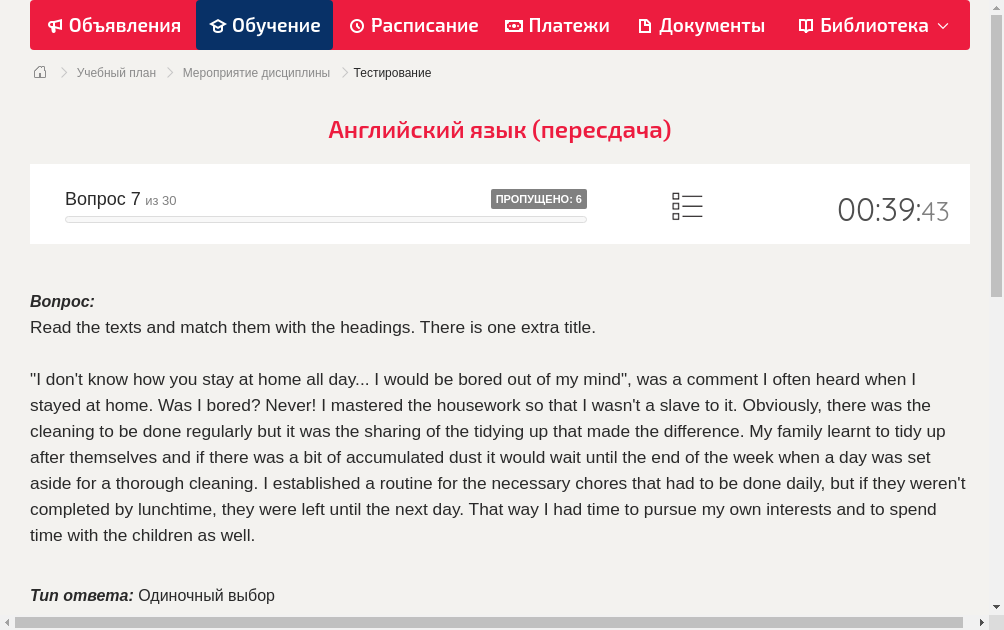
Task: Follow the Учебный план breadcrumb link
Action: point(117,73)
